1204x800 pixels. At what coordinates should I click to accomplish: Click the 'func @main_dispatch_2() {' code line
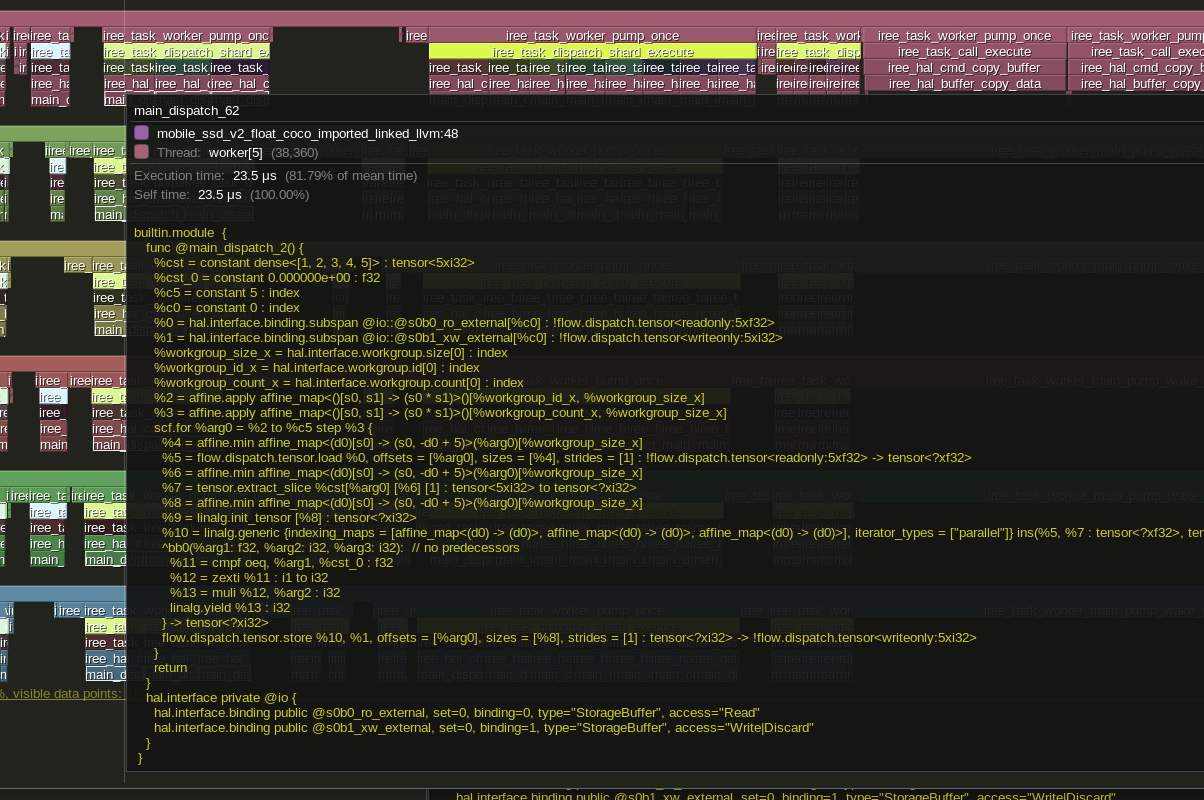click(x=224, y=247)
